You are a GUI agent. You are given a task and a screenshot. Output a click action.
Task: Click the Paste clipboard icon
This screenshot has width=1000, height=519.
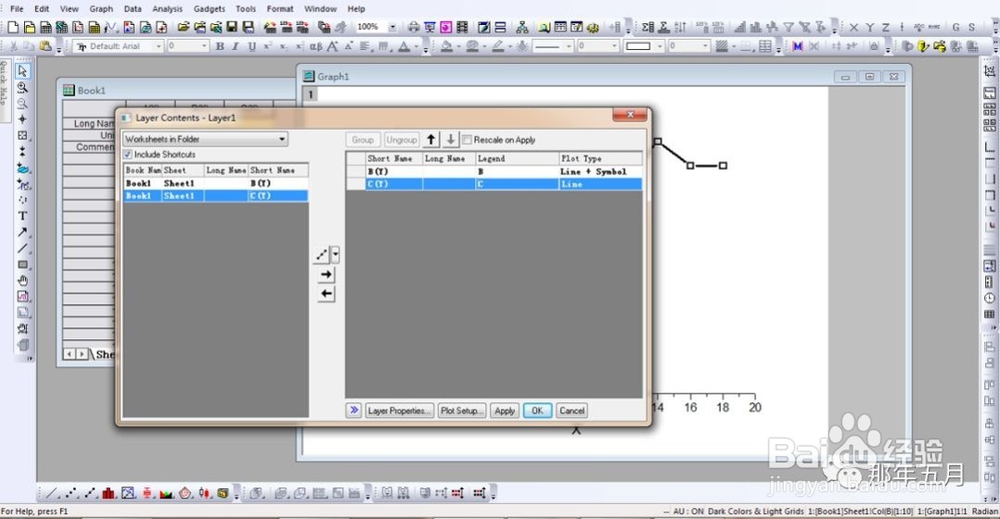coord(45,47)
